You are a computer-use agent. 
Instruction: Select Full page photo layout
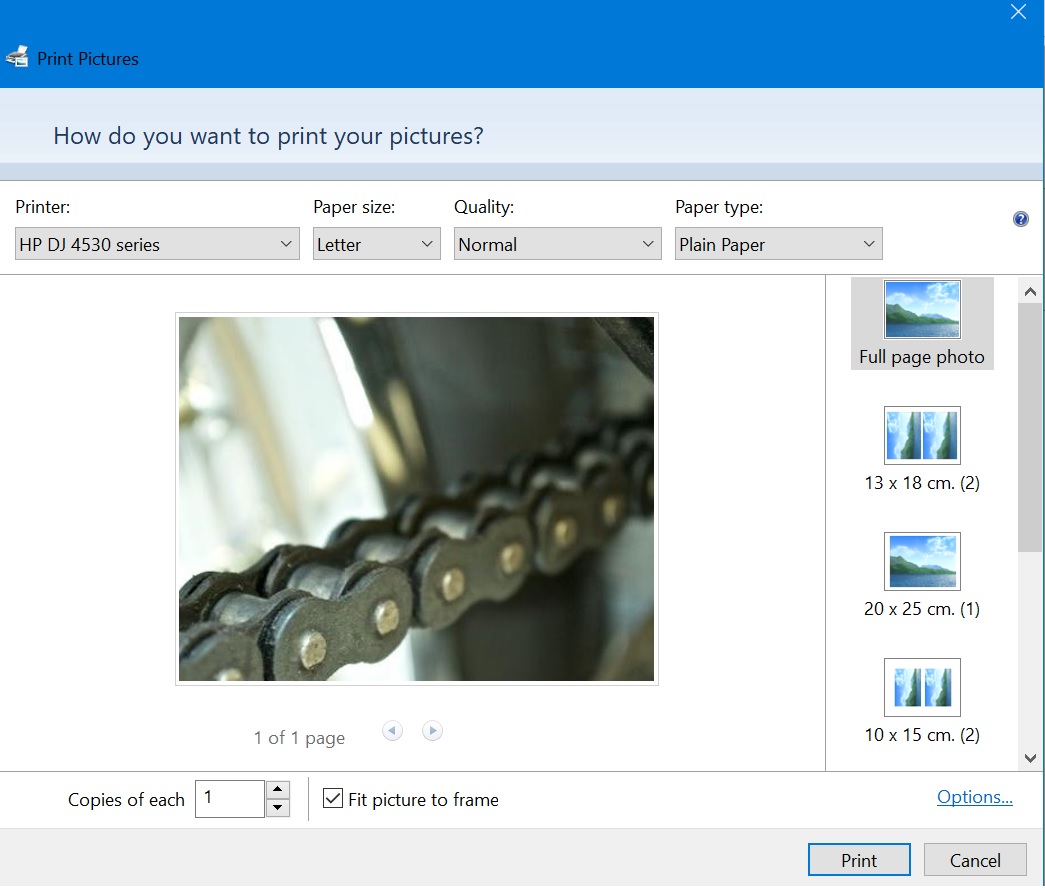(x=922, y=325)
